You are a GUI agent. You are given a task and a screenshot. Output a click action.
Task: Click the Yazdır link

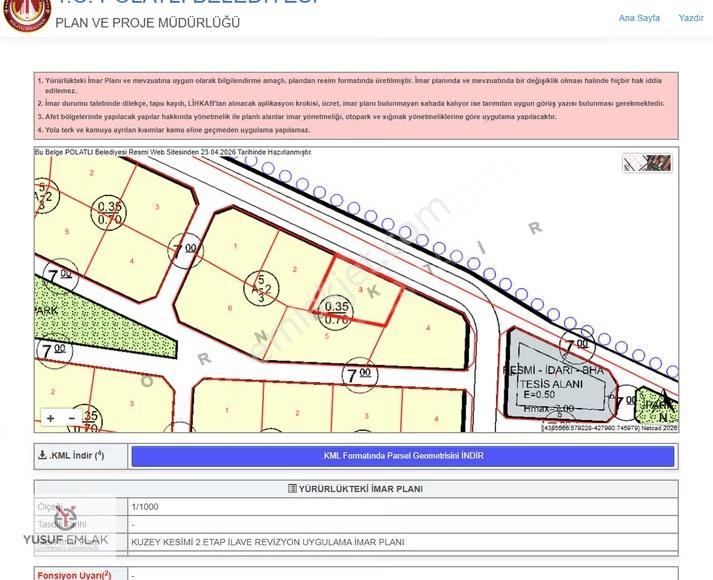tap(691, 18)
